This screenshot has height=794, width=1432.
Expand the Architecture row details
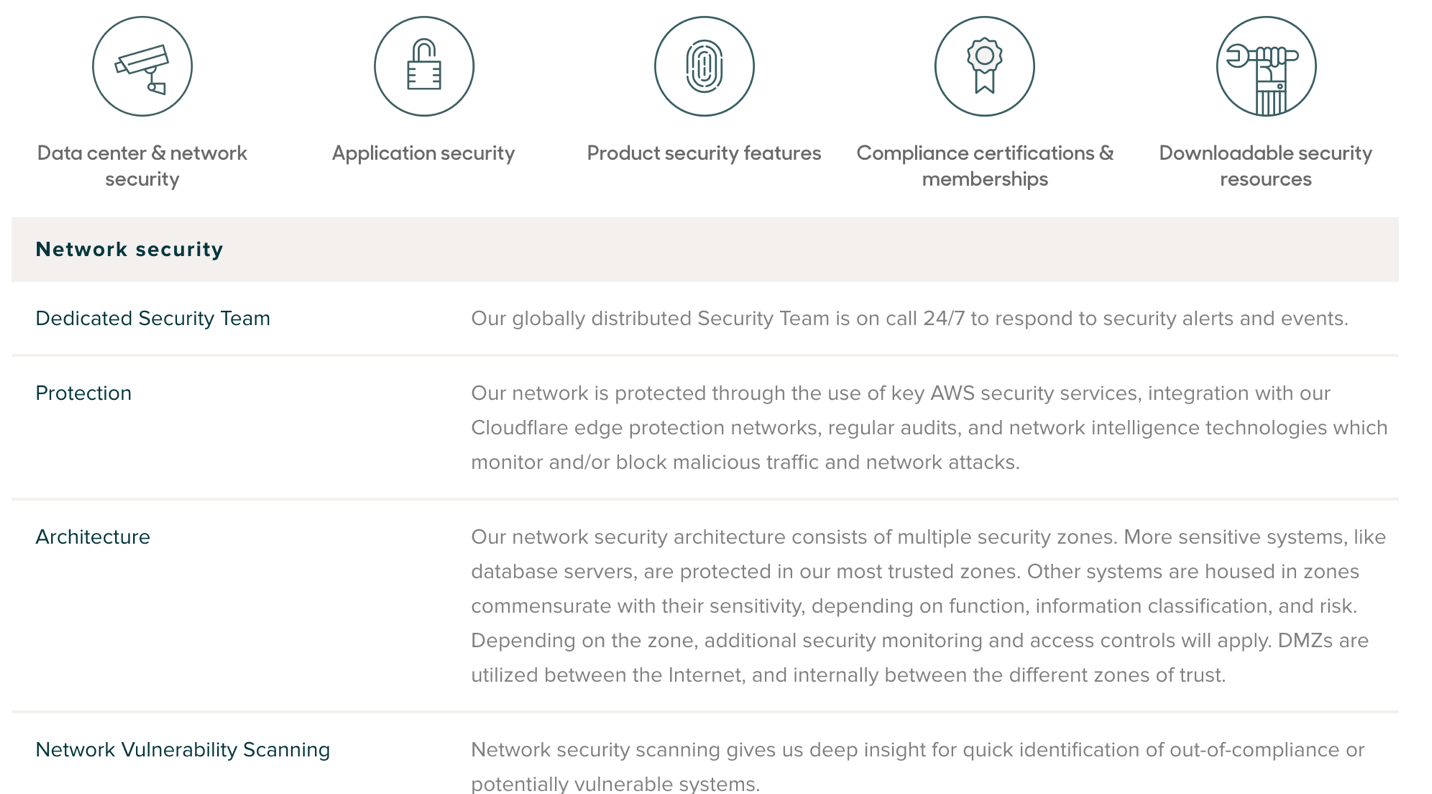tap(93, 536)
